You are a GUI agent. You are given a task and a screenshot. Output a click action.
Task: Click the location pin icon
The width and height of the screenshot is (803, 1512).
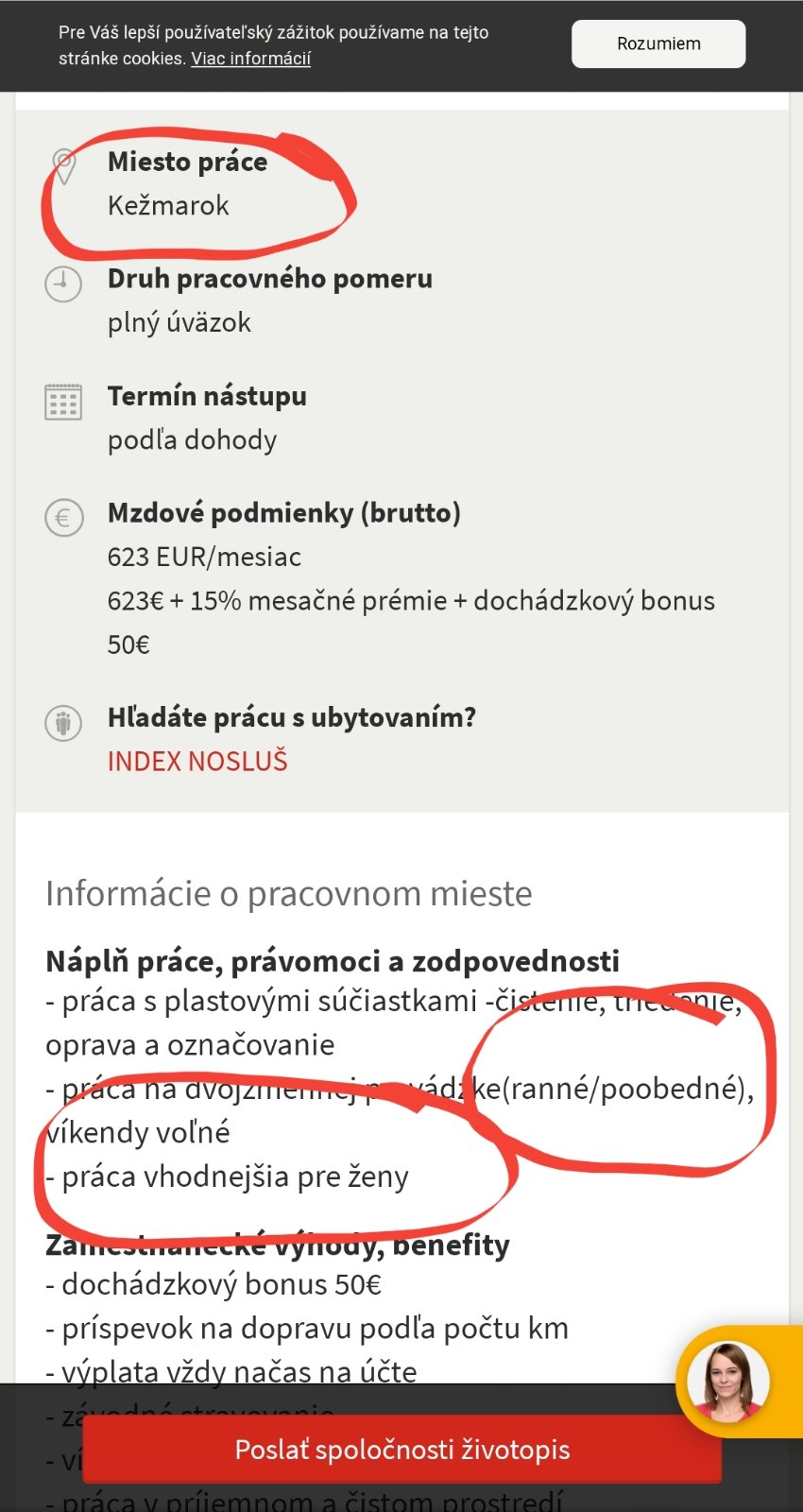coord(63,166)
